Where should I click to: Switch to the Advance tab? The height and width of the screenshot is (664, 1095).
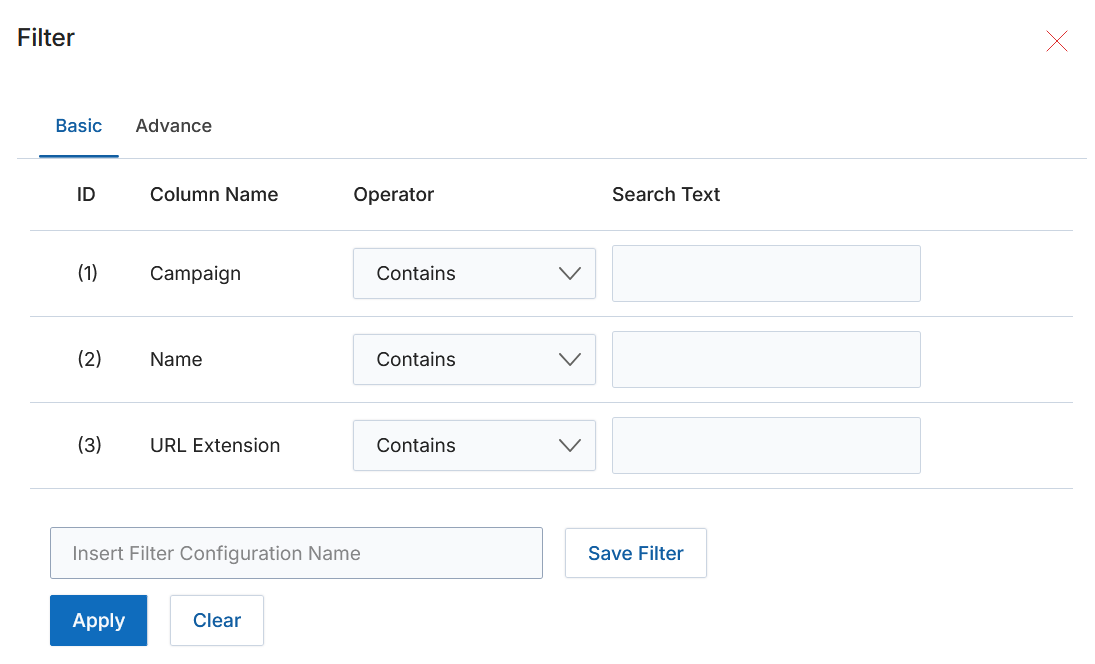173,126
